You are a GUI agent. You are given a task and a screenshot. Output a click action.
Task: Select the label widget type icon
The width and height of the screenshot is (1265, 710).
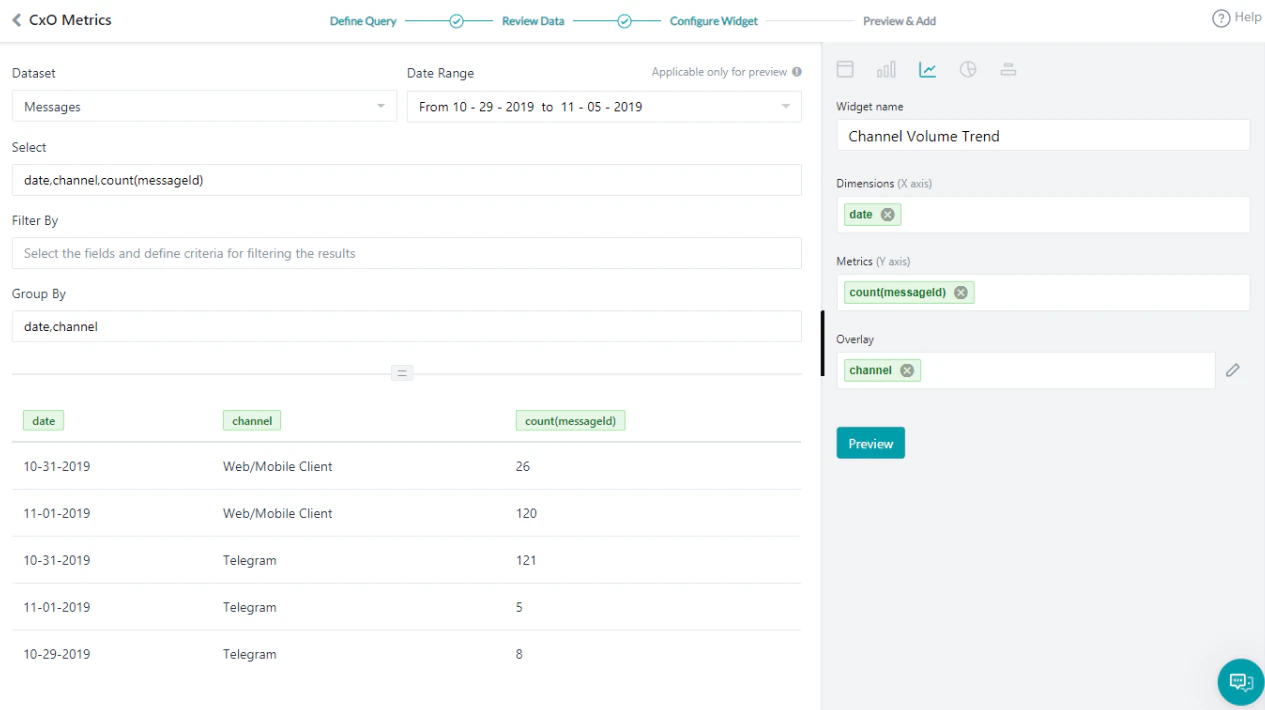pyautogui.click(x=1008, y=69)
